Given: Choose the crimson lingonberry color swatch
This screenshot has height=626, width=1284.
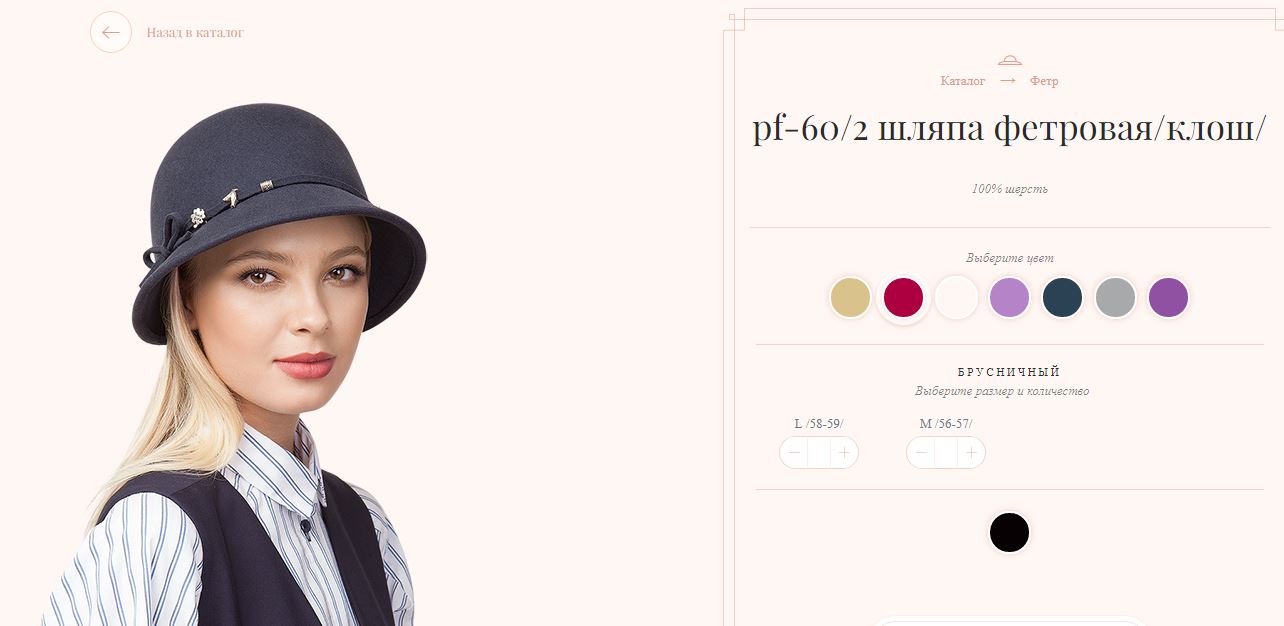Looking at the screenshot, I should [x=903, y=298].
